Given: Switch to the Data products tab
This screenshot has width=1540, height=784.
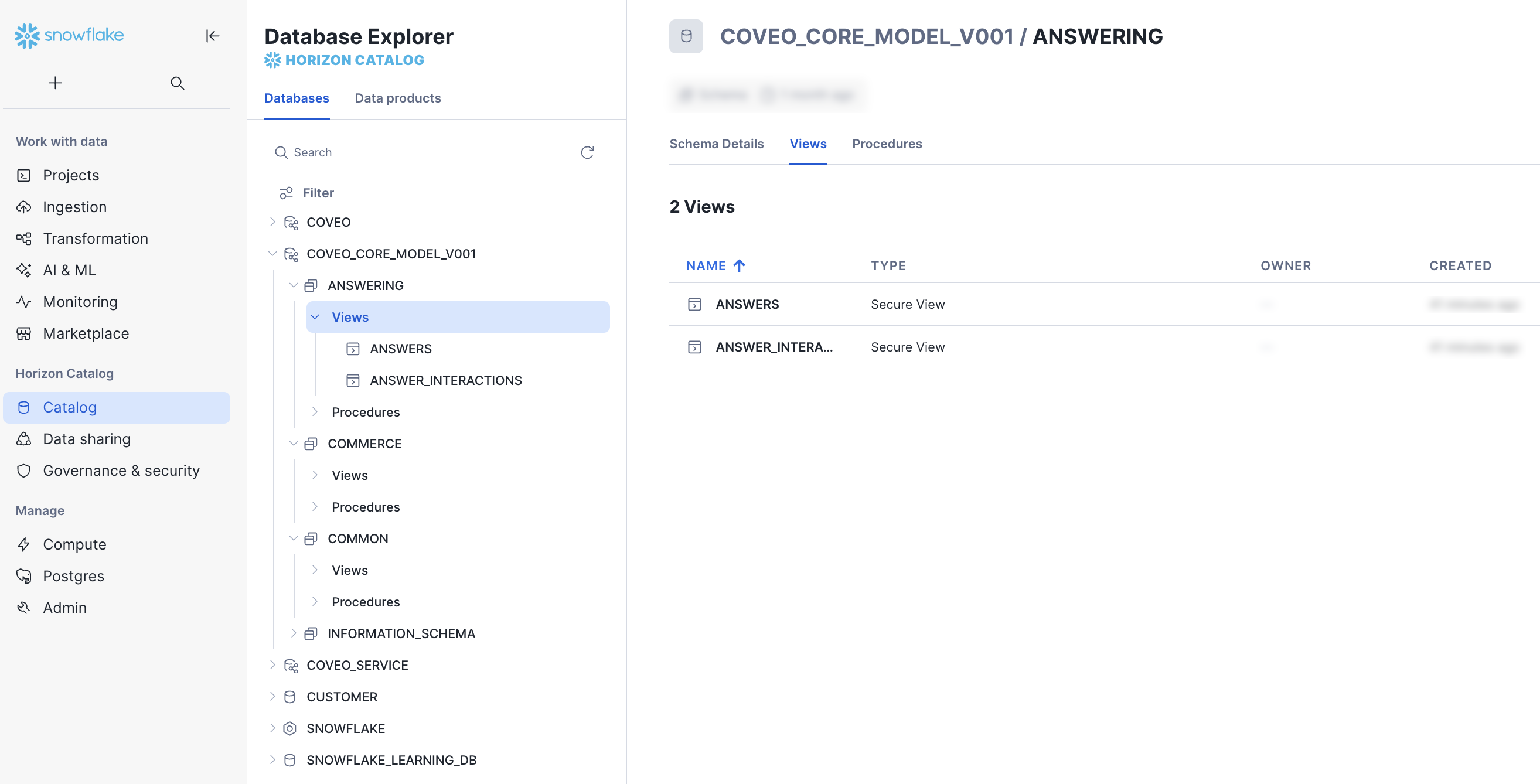Looking at the screenshot, I should pyautogui.click(x=397, y=98).
